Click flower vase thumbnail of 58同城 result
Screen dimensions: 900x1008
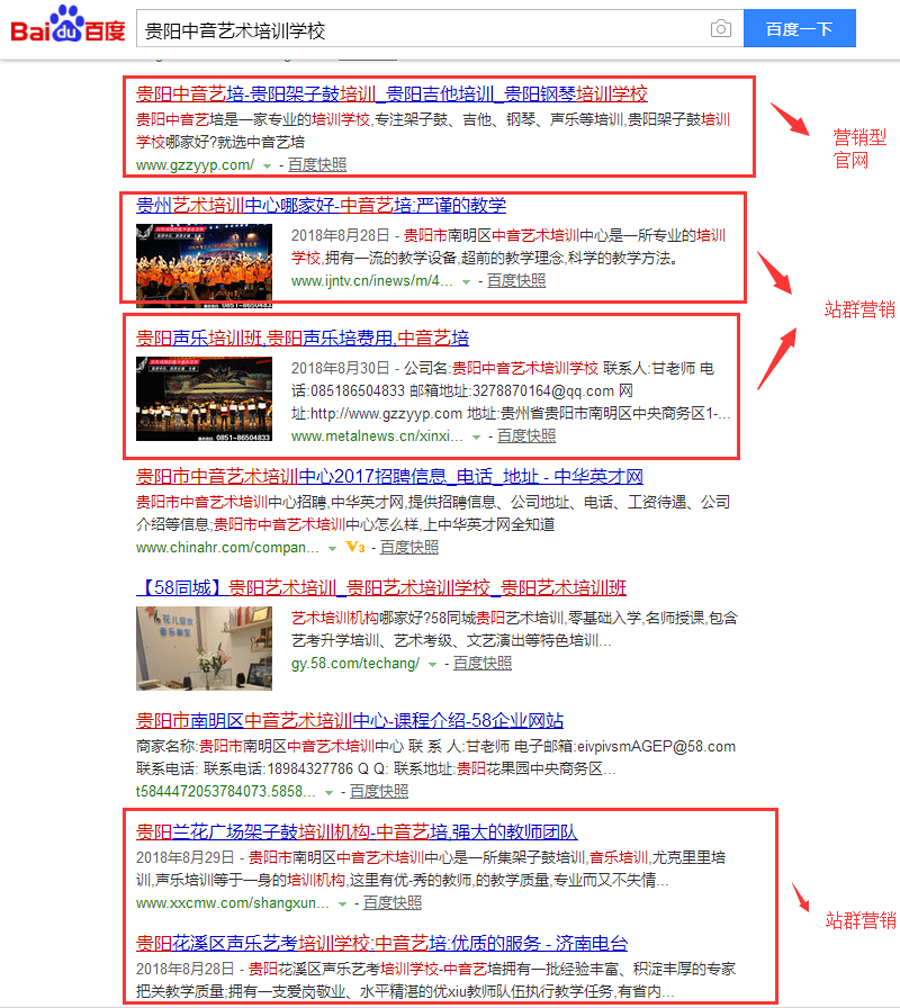point(204,649)
